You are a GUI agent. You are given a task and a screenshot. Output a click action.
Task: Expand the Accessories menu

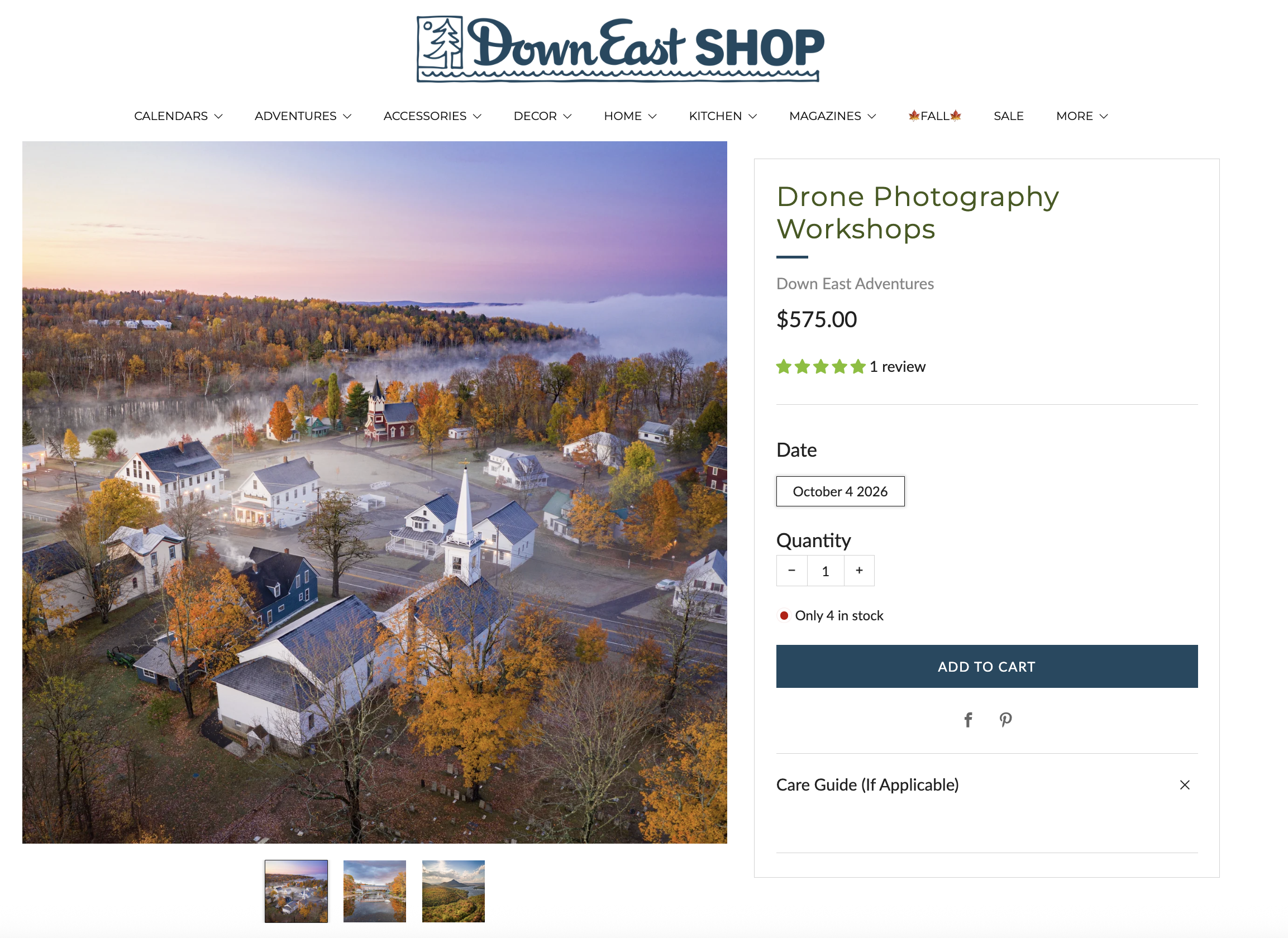tap(432, 116)
